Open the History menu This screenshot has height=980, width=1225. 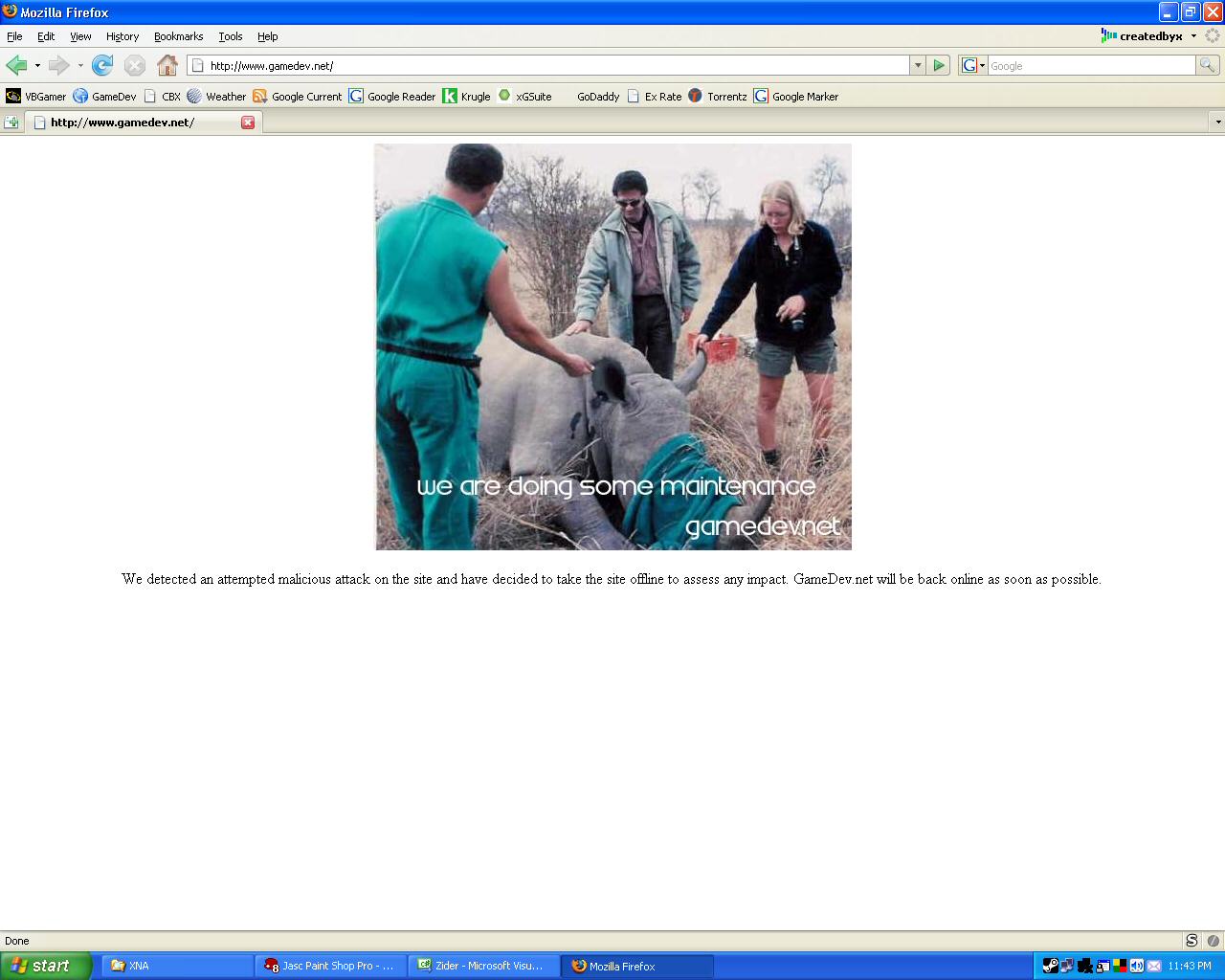[x=122, y=36]
